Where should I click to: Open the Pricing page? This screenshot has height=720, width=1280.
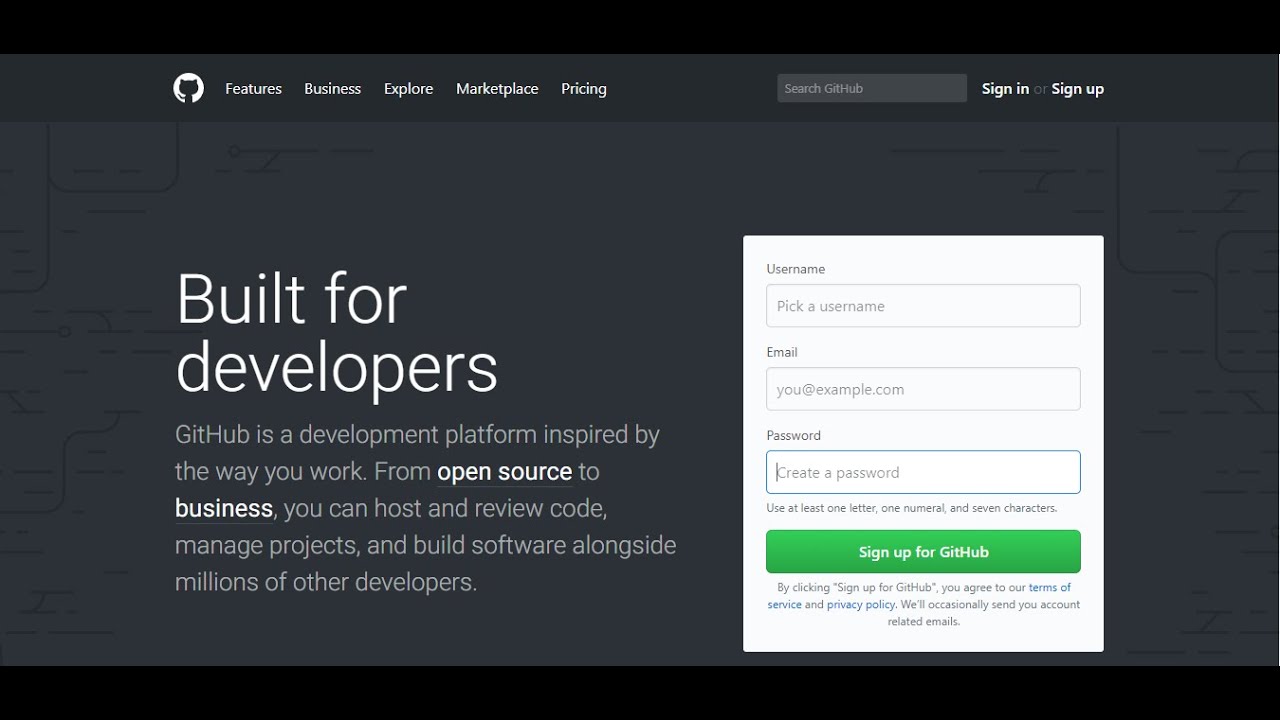tap(584, 89)
